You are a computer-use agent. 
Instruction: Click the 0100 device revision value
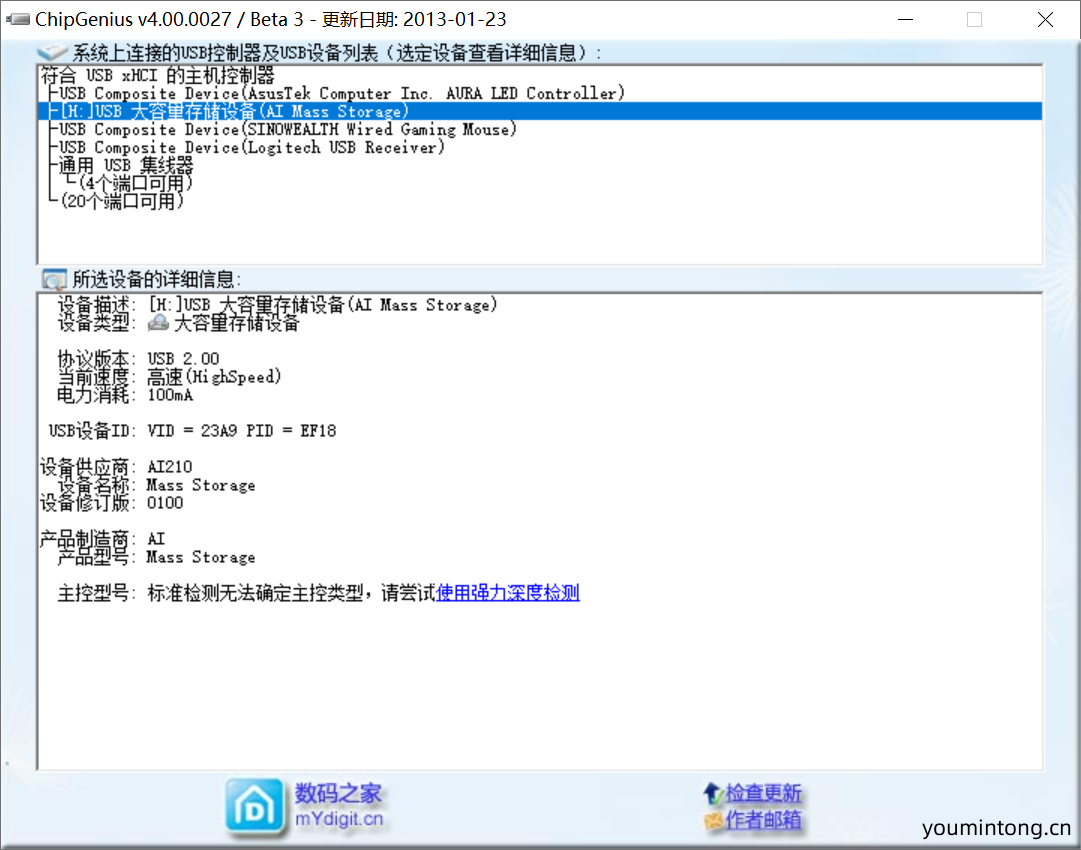coord(165,503)
